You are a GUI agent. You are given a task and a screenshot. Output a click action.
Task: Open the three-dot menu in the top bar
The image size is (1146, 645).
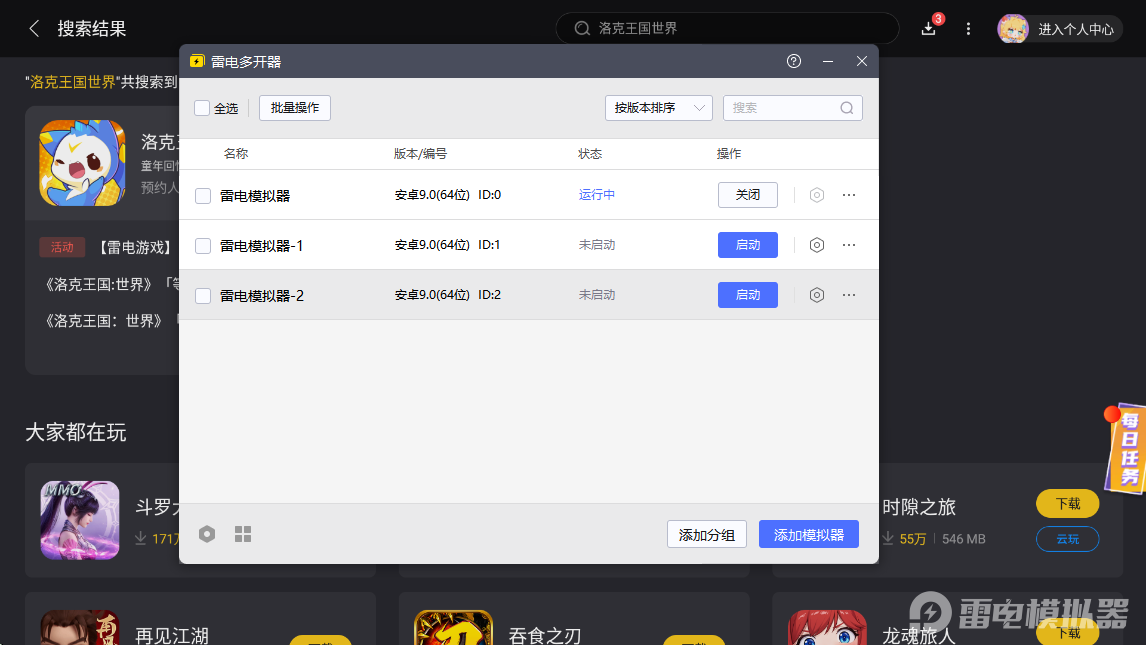[x=967, y=29]
